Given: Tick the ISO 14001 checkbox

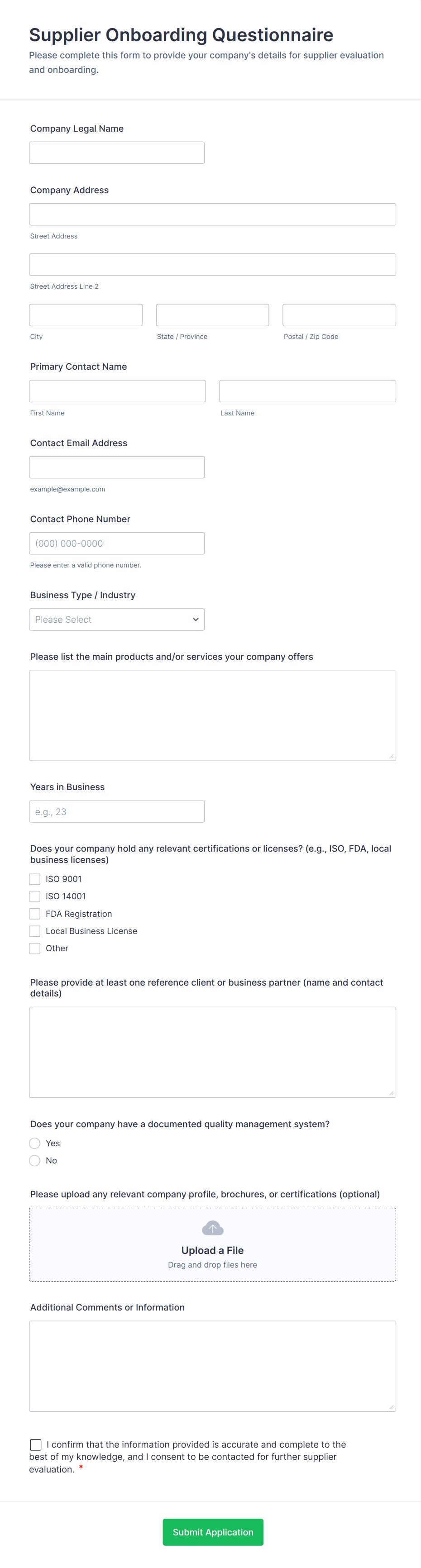Looking at the screenshot, I should click(35, 896).
